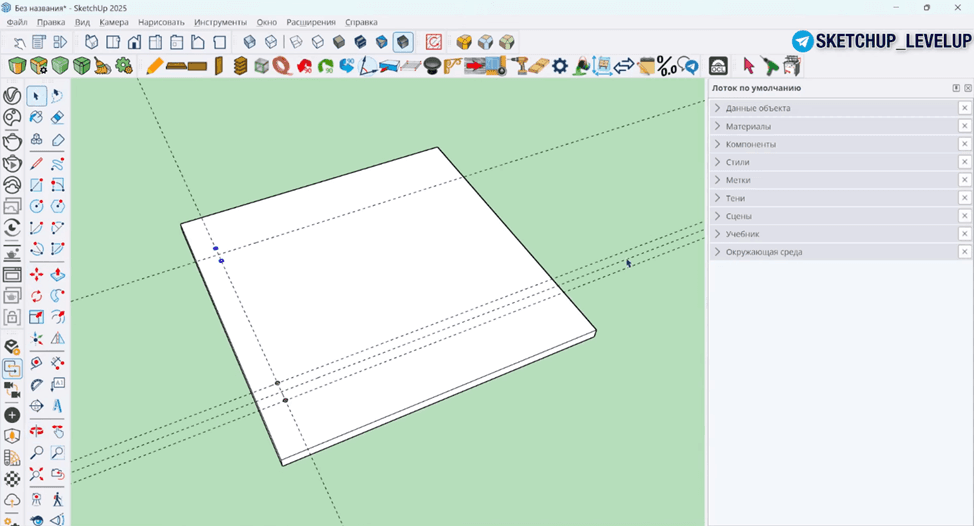Pin the default tray auto-hide button

956,88
